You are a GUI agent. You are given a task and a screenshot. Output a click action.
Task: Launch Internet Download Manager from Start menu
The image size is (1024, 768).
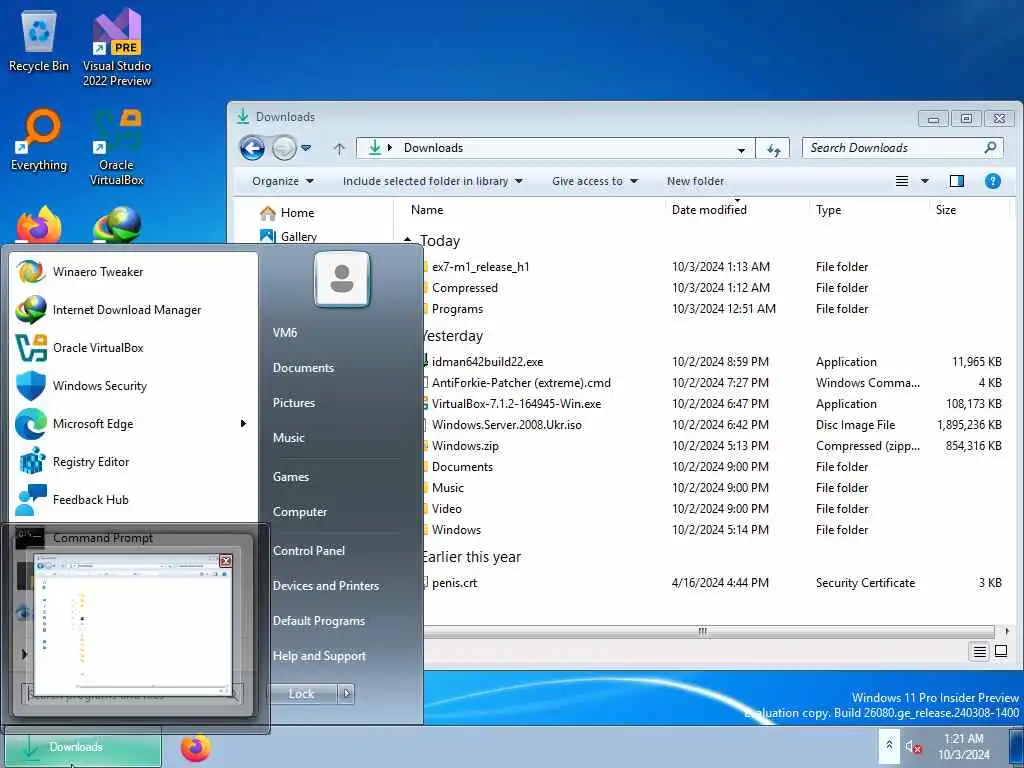(x=134, y=310)
